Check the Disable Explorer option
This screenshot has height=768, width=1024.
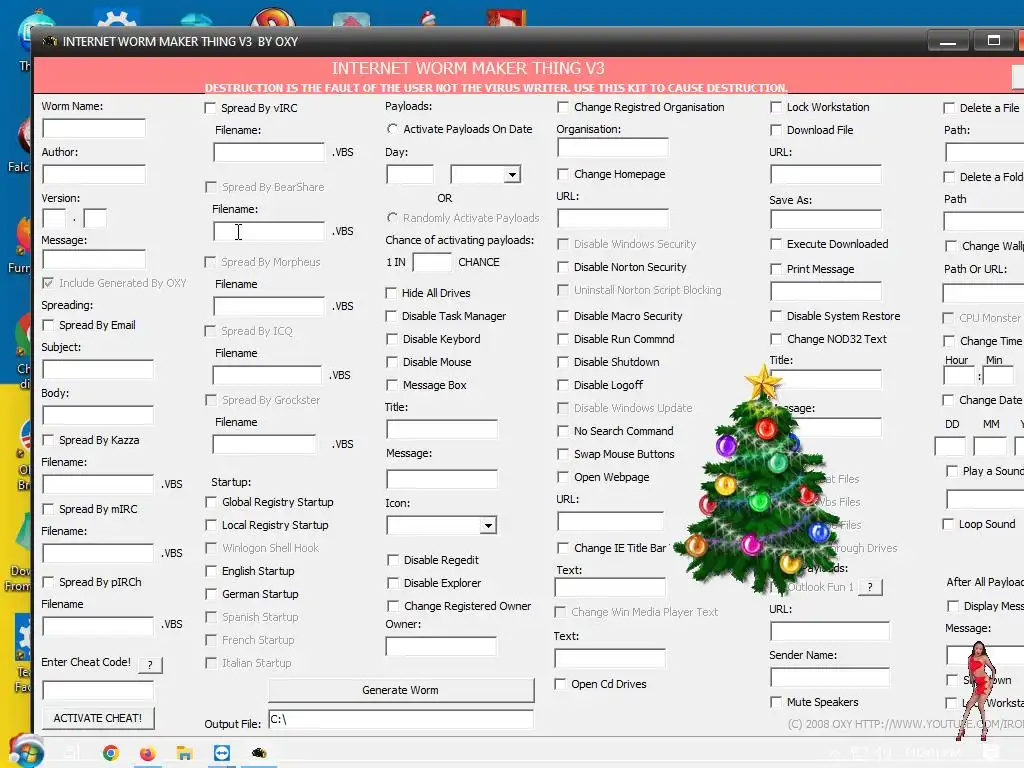[x=392, y=583]
